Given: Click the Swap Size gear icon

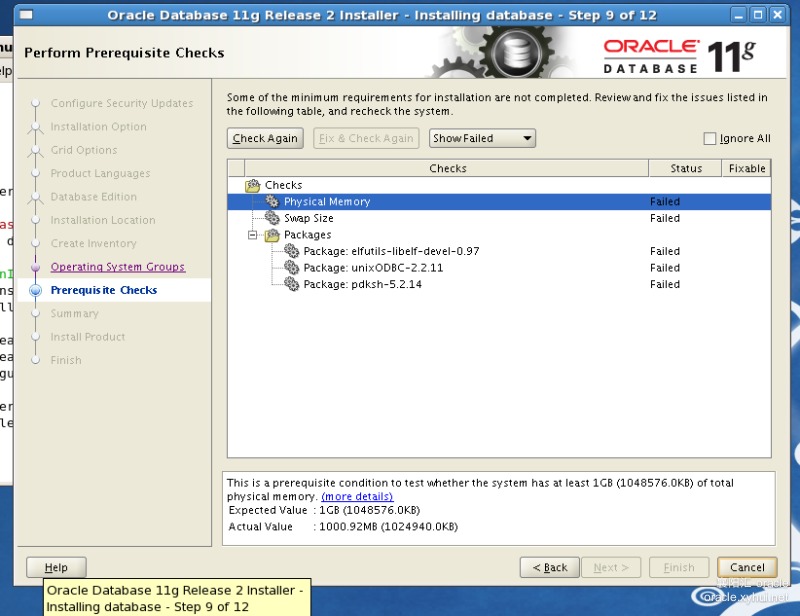Looking at the screenshot, I should (x=272, y=218).
